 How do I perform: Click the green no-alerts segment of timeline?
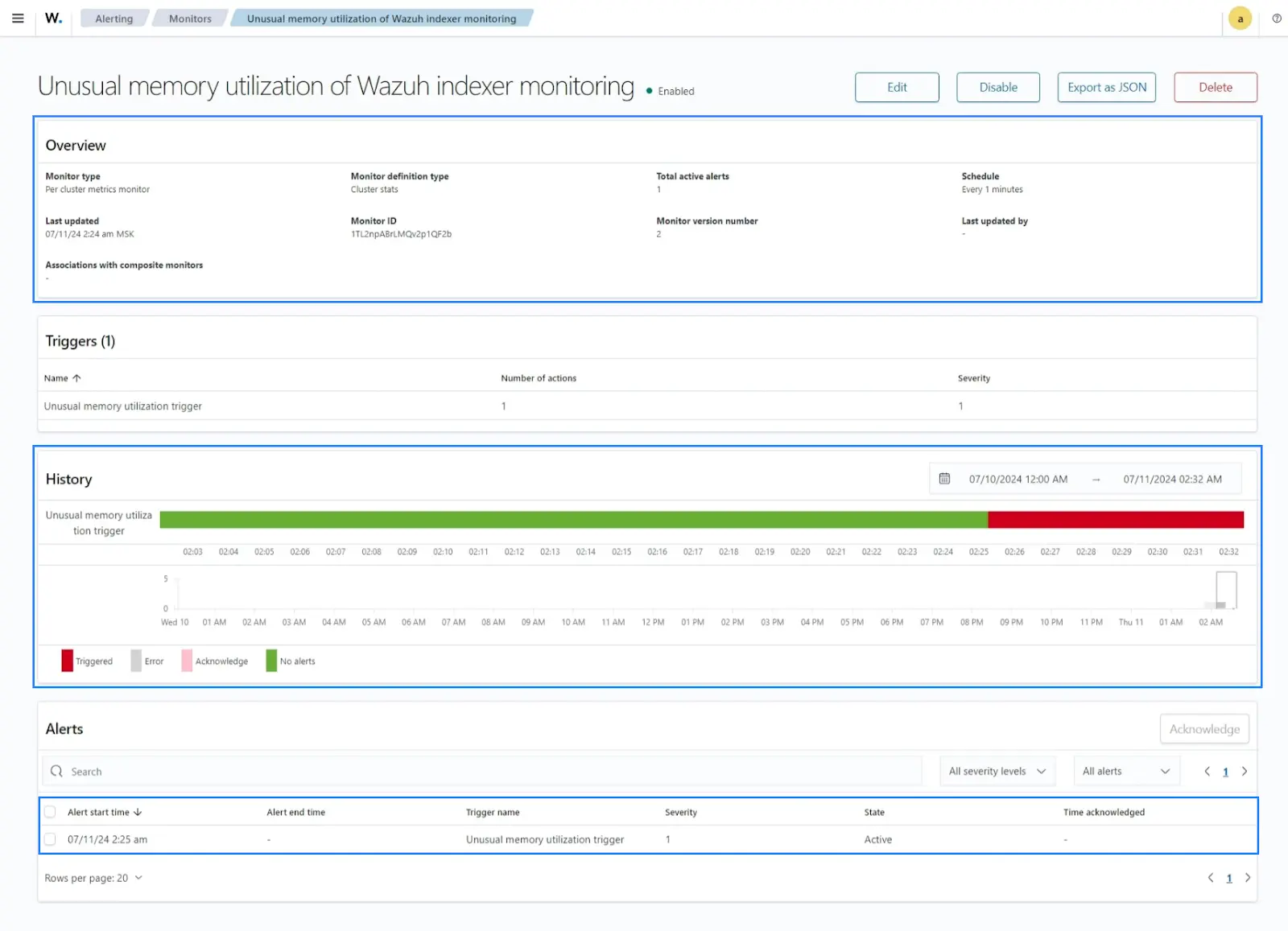click(x=574, y=520)
